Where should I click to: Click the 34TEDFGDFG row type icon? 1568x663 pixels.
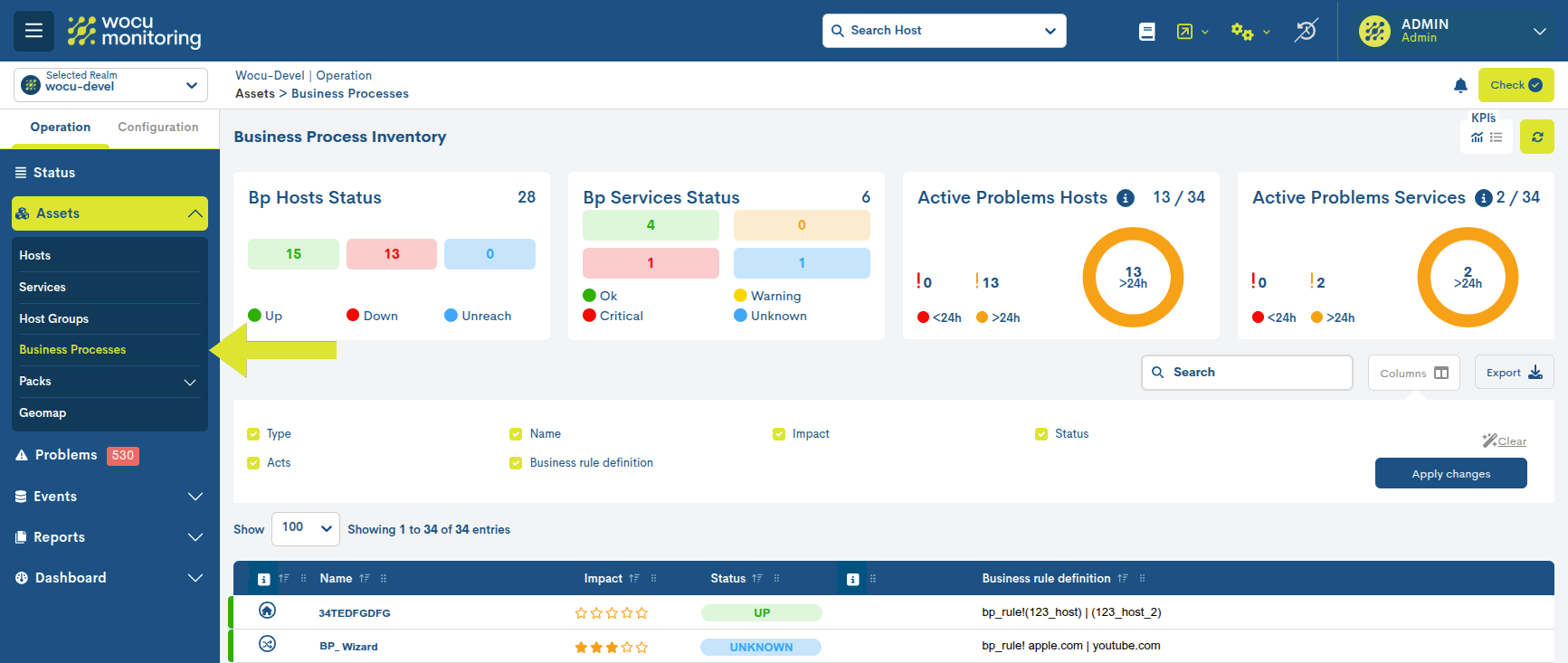point(267,611)
